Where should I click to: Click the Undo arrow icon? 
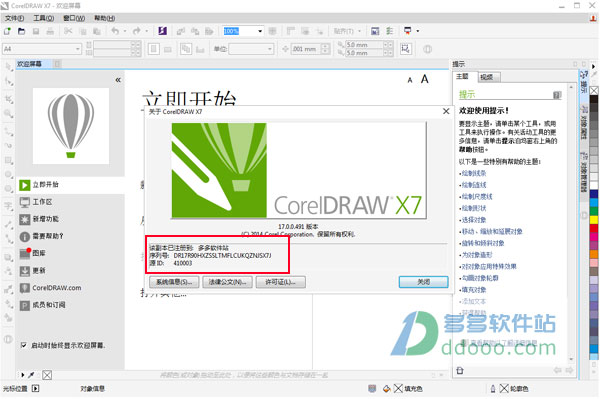(x=115, y=31)
